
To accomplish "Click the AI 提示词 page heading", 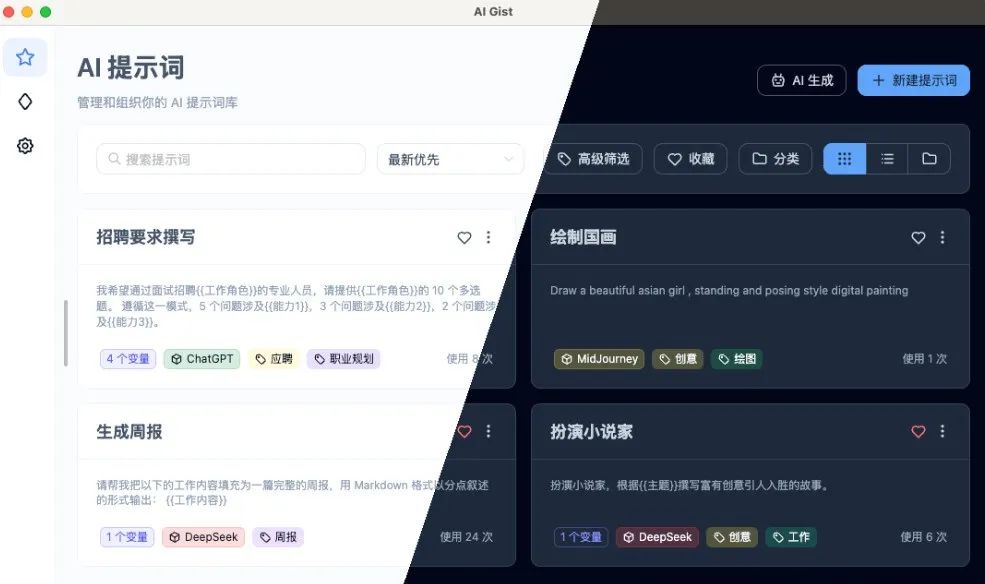I will click(131, 68).
